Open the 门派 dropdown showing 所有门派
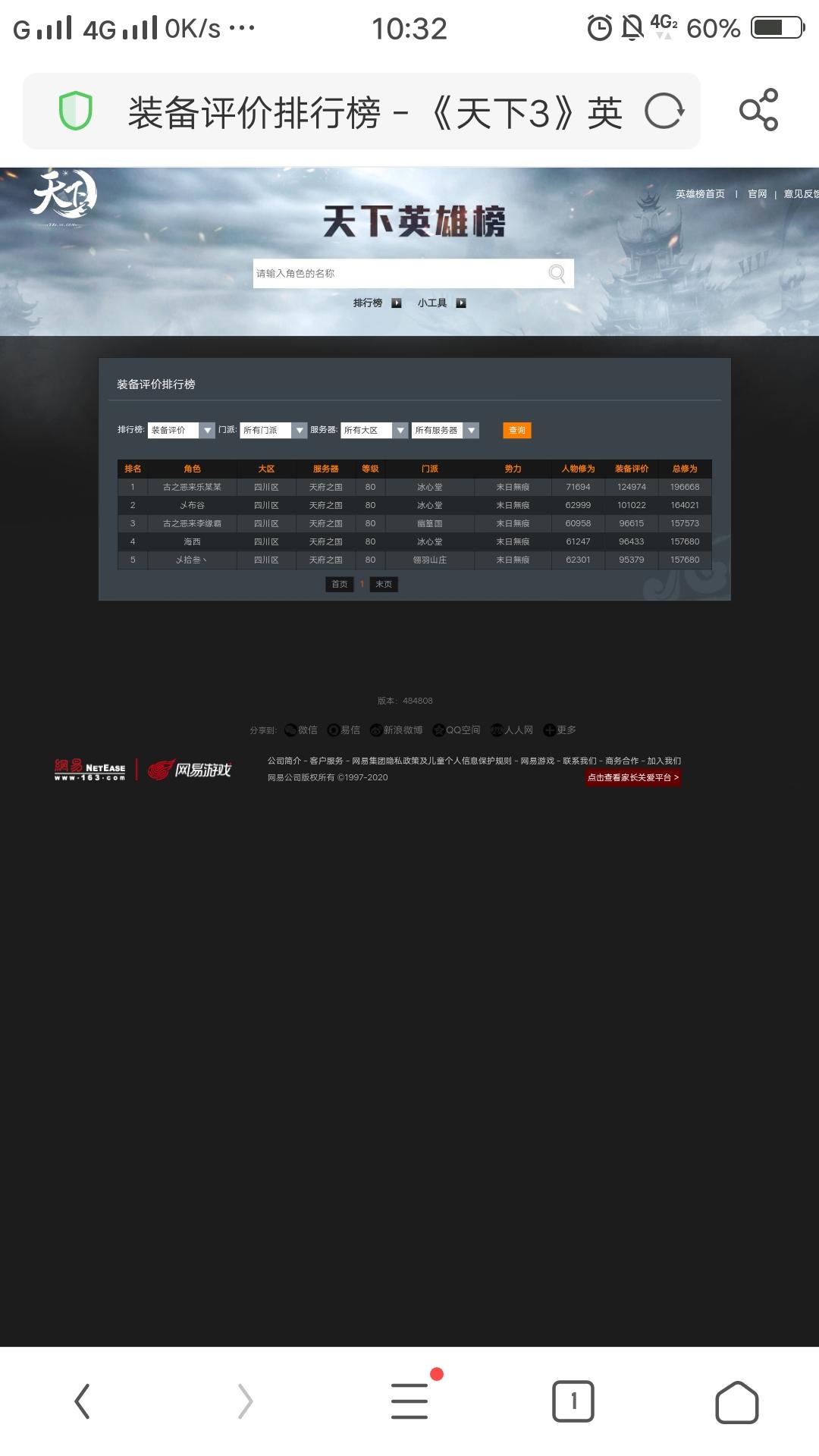Screen dimensions: 819x1456 click(x=274, y=430)
